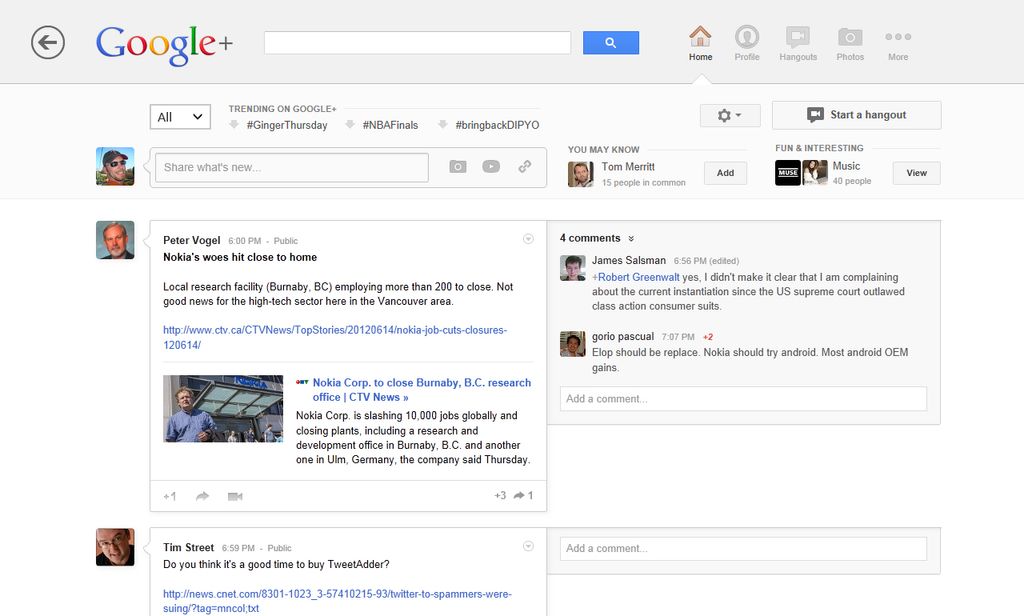Screen dimensions: 1024x616
Task: Open Tim Street's name link
Action: click(x=188, y=547)
